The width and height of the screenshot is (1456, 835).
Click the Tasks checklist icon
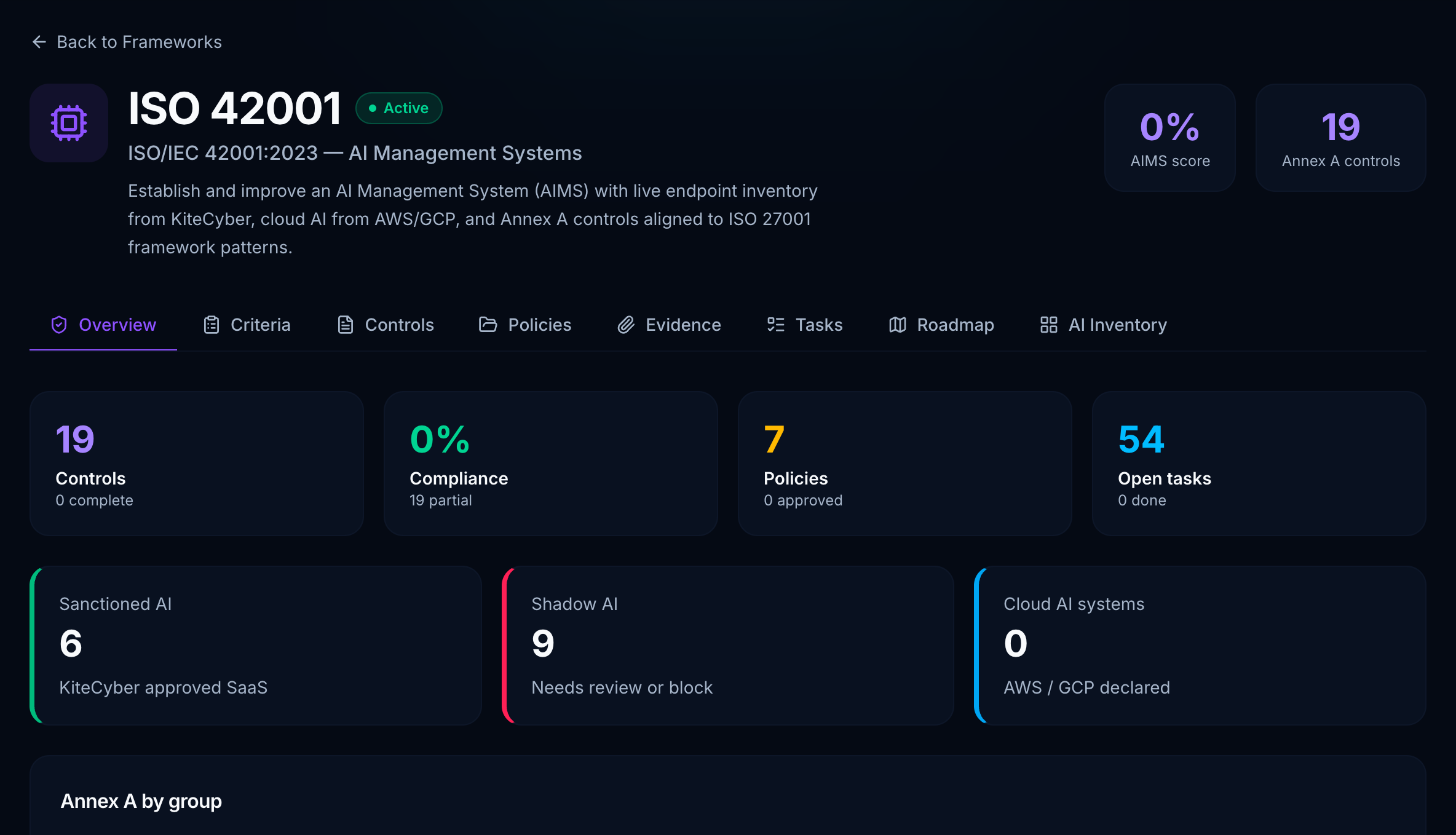tap(776, 325)
